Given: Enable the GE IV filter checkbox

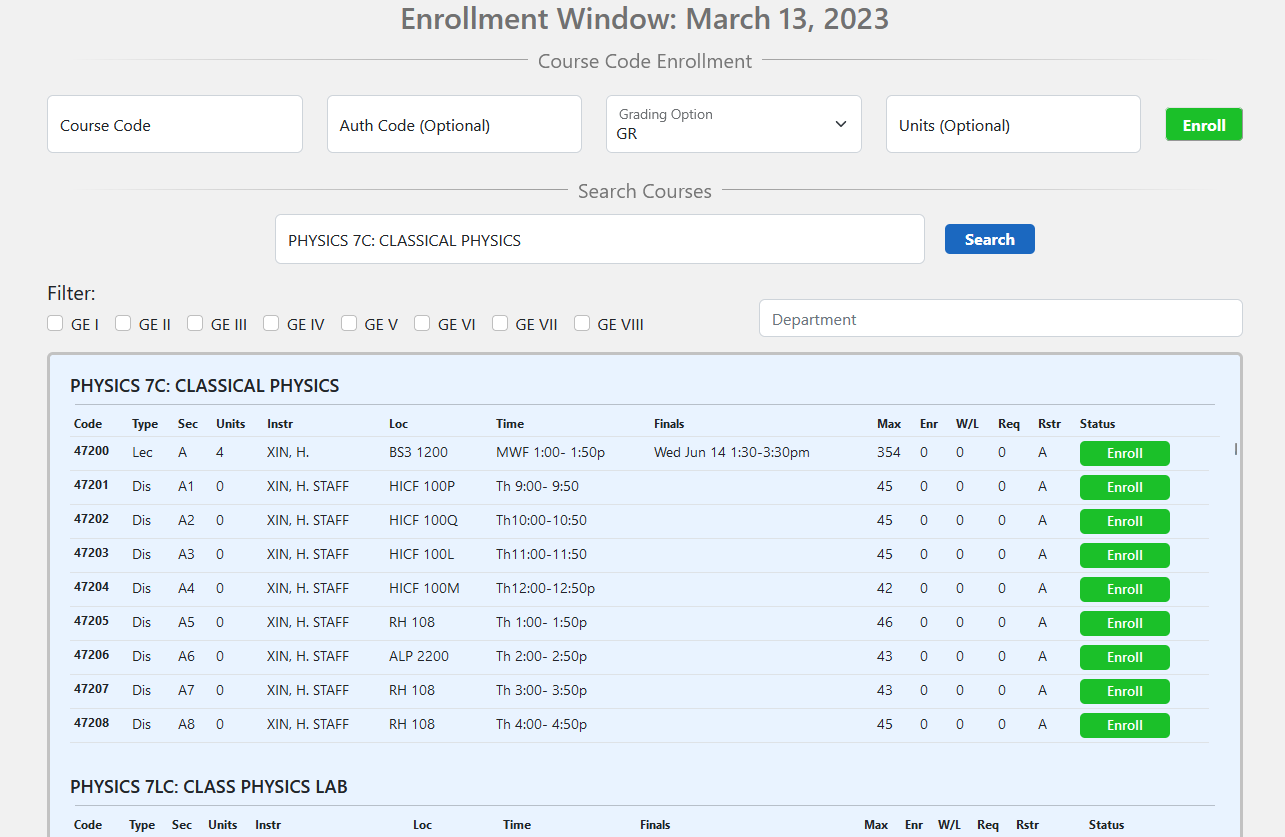Looking at the screenshot, I should 271,323.
